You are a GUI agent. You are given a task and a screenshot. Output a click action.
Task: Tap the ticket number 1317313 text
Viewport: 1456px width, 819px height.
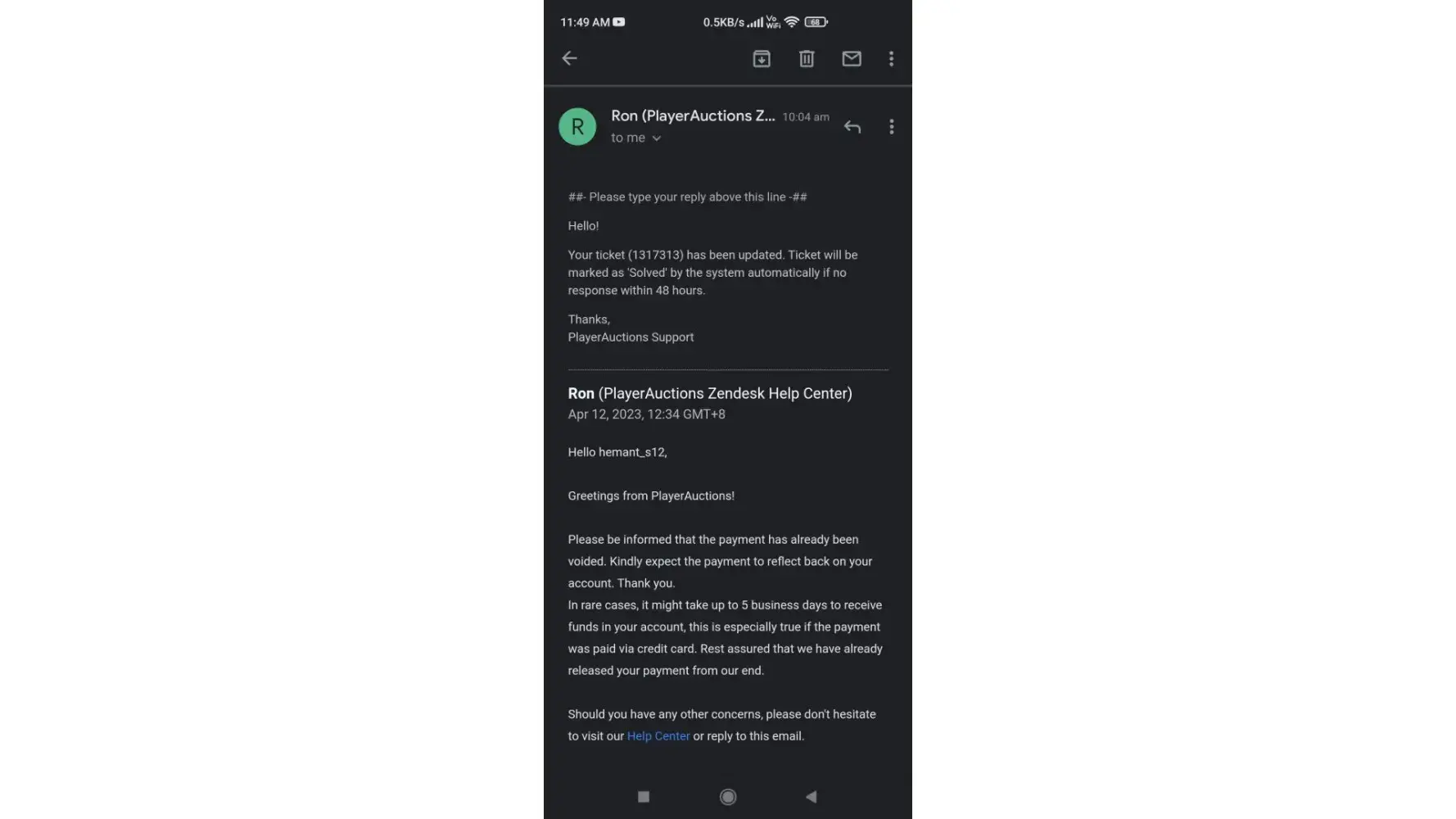pyautogui.click(x=655, y=255)
